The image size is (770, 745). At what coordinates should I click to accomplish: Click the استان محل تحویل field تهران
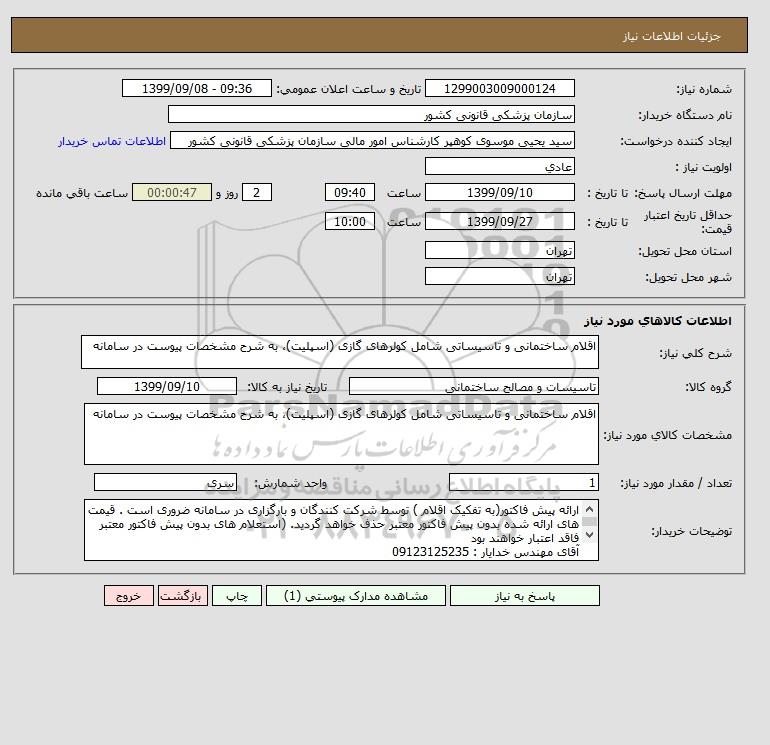coord(499,250)
